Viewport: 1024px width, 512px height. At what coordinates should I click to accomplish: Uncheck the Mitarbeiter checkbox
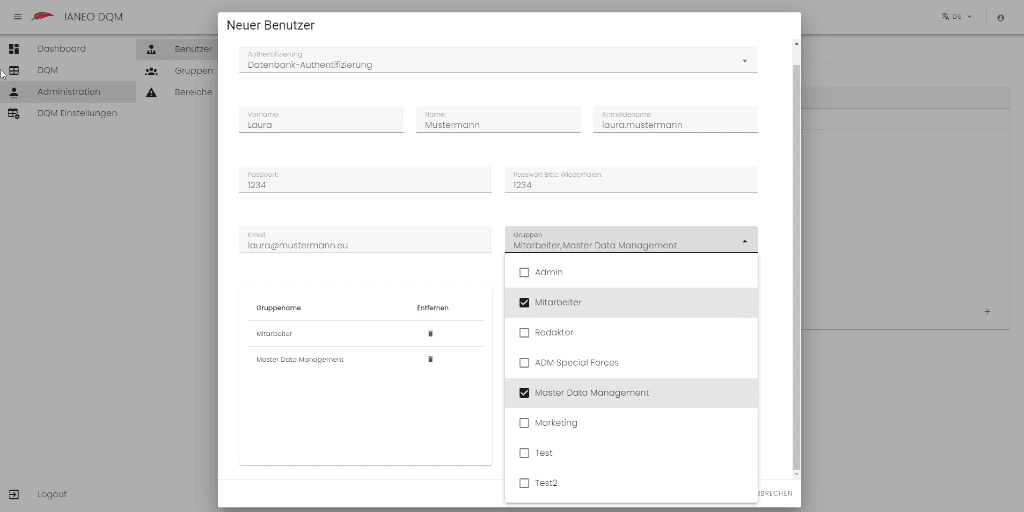(x=524, y=302)
